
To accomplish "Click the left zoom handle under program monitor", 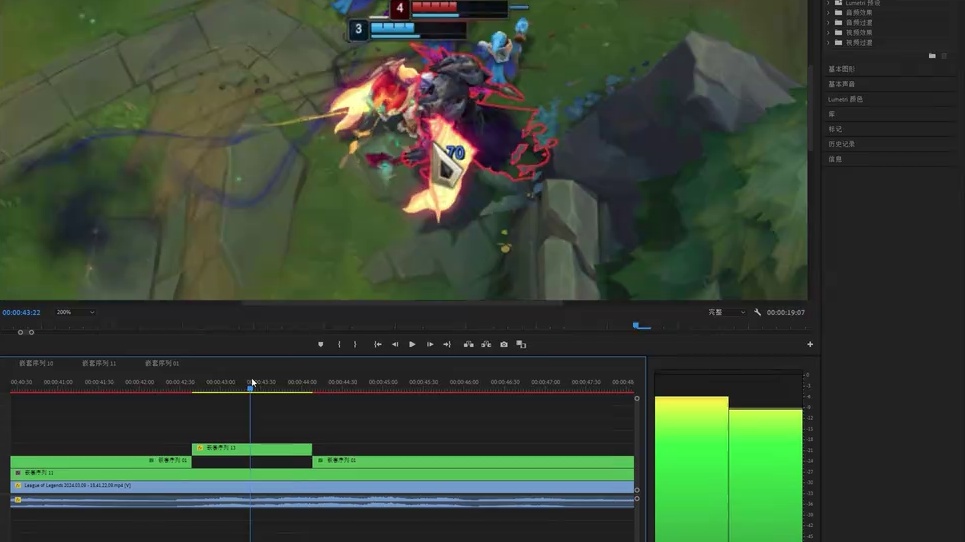I will pos(20,332).
